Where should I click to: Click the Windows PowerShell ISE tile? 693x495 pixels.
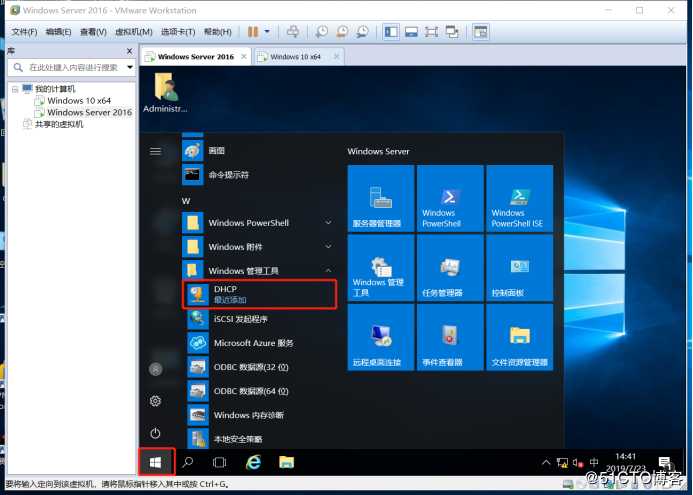[519, 198]
